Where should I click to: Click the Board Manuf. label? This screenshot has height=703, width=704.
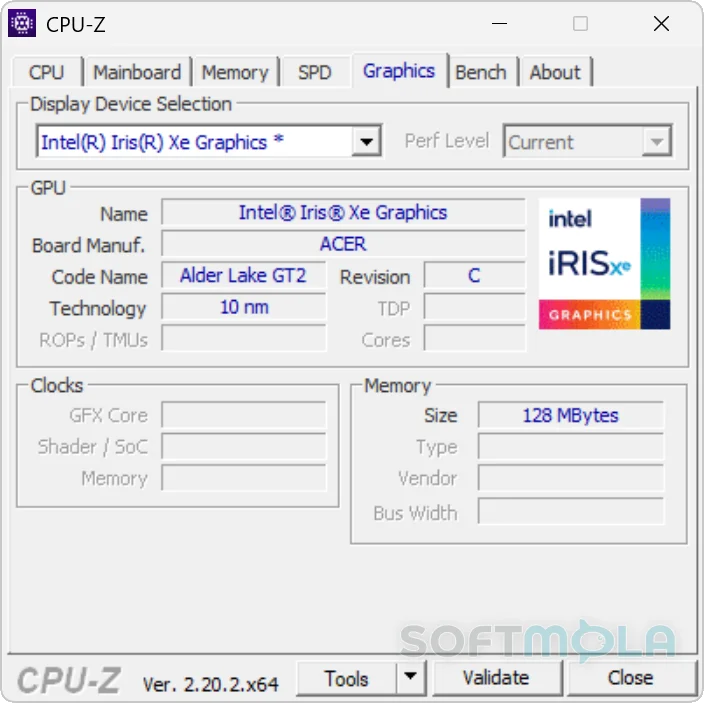[88, 246]
